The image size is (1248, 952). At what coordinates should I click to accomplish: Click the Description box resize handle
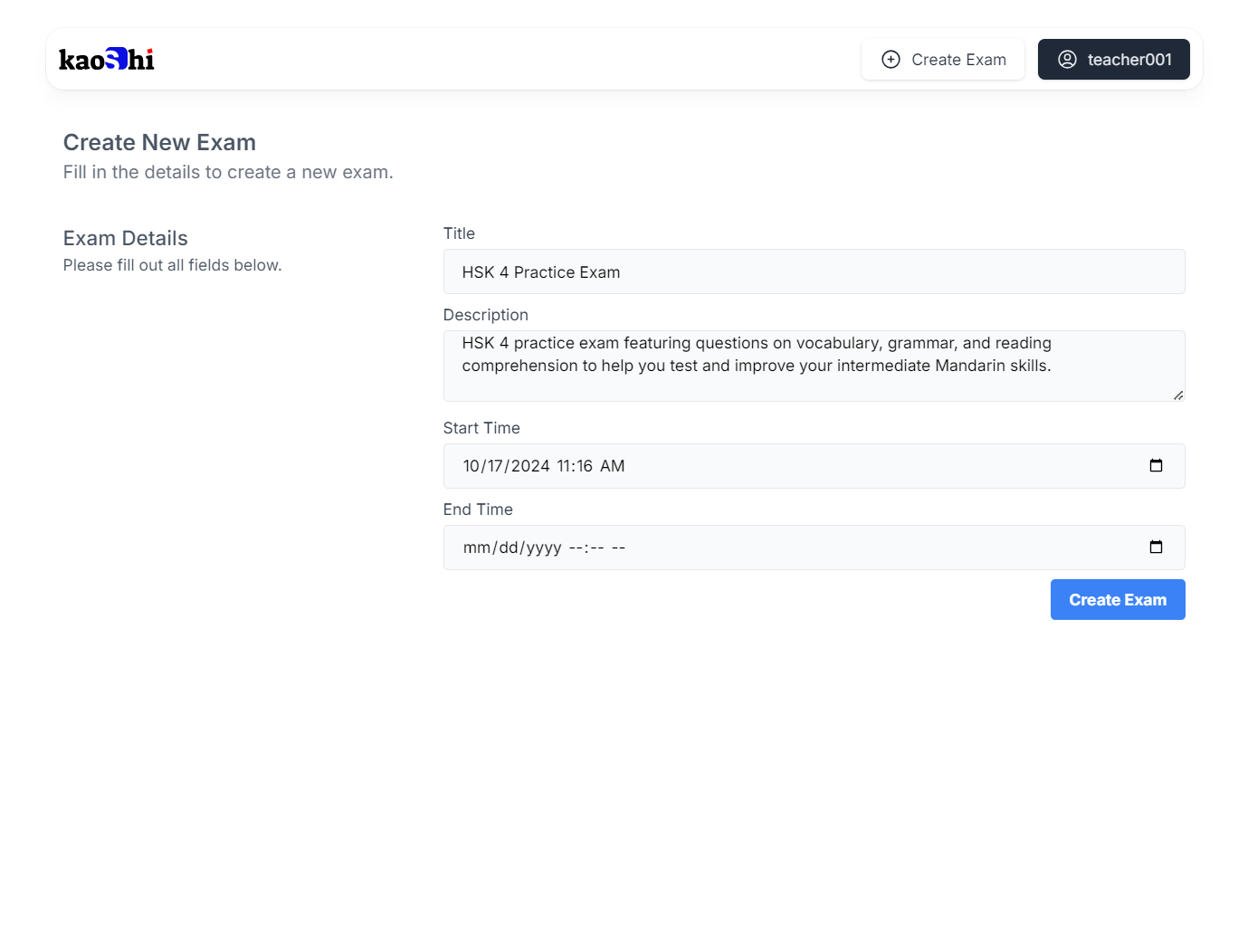tap(1178, 395)
